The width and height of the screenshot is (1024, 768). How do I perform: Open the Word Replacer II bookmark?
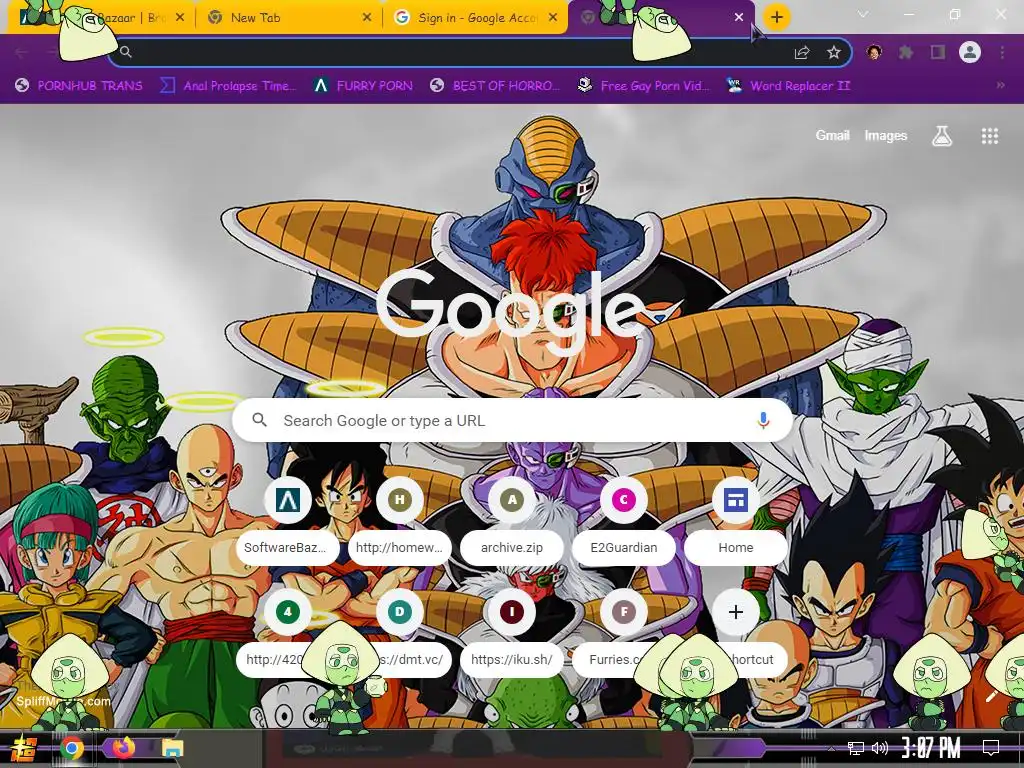tap(788, 86)
